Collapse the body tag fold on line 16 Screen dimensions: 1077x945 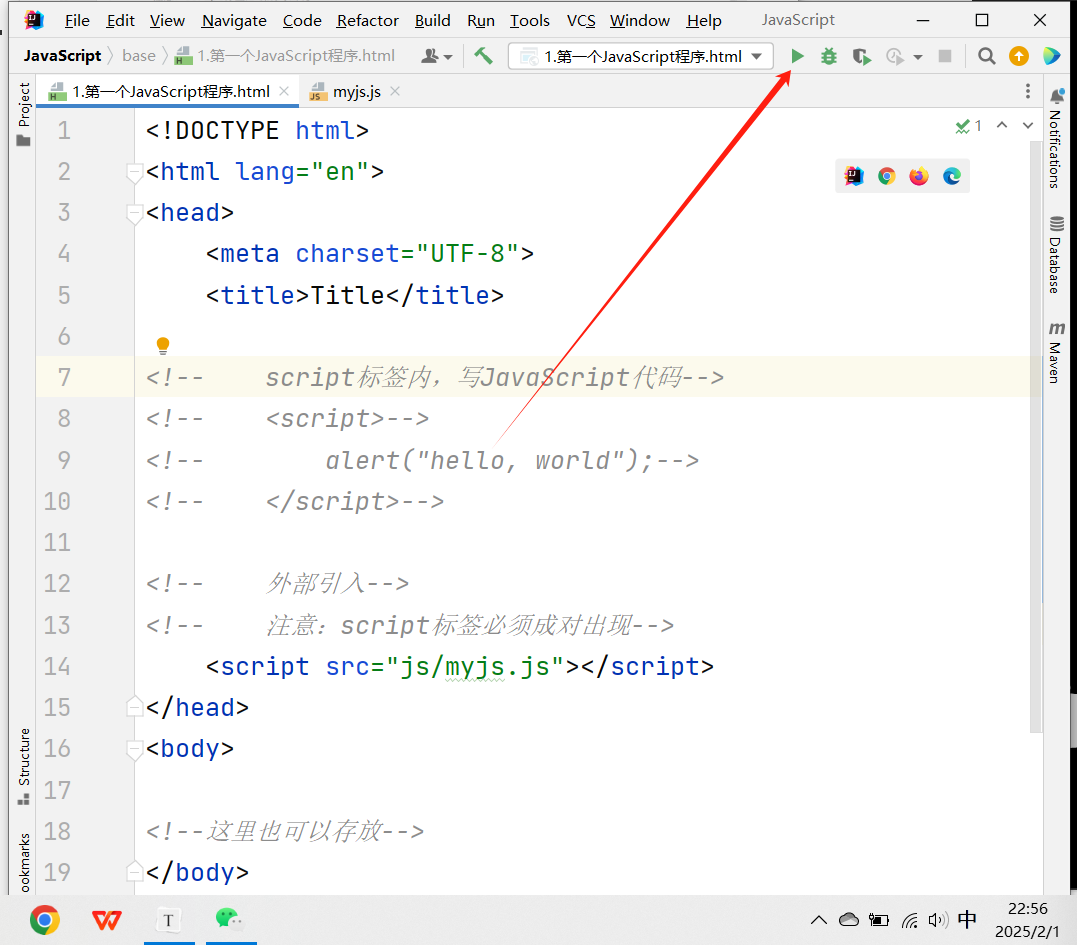[134, 749]
